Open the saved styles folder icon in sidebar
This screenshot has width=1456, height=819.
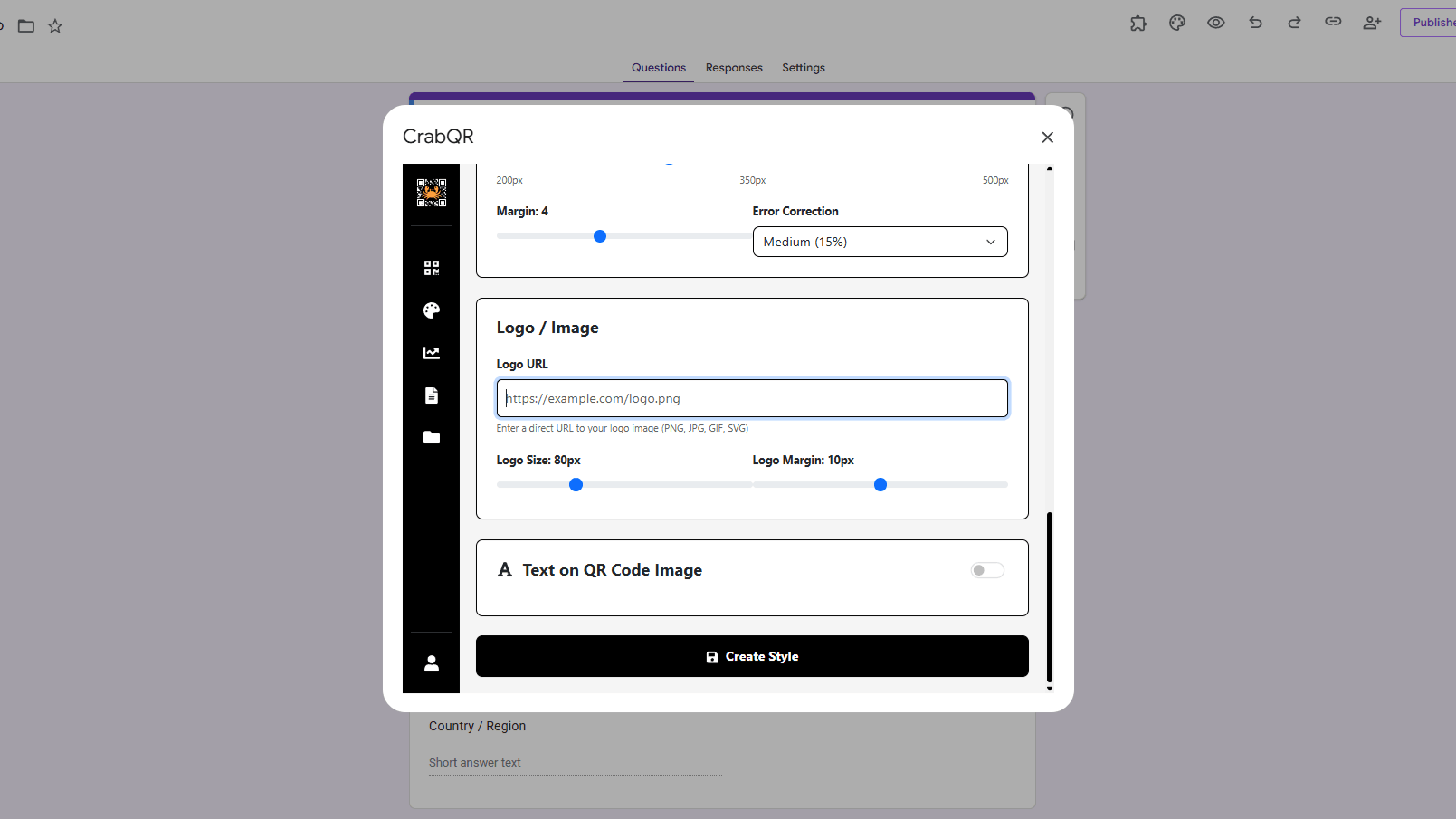(x=431, y=437)
